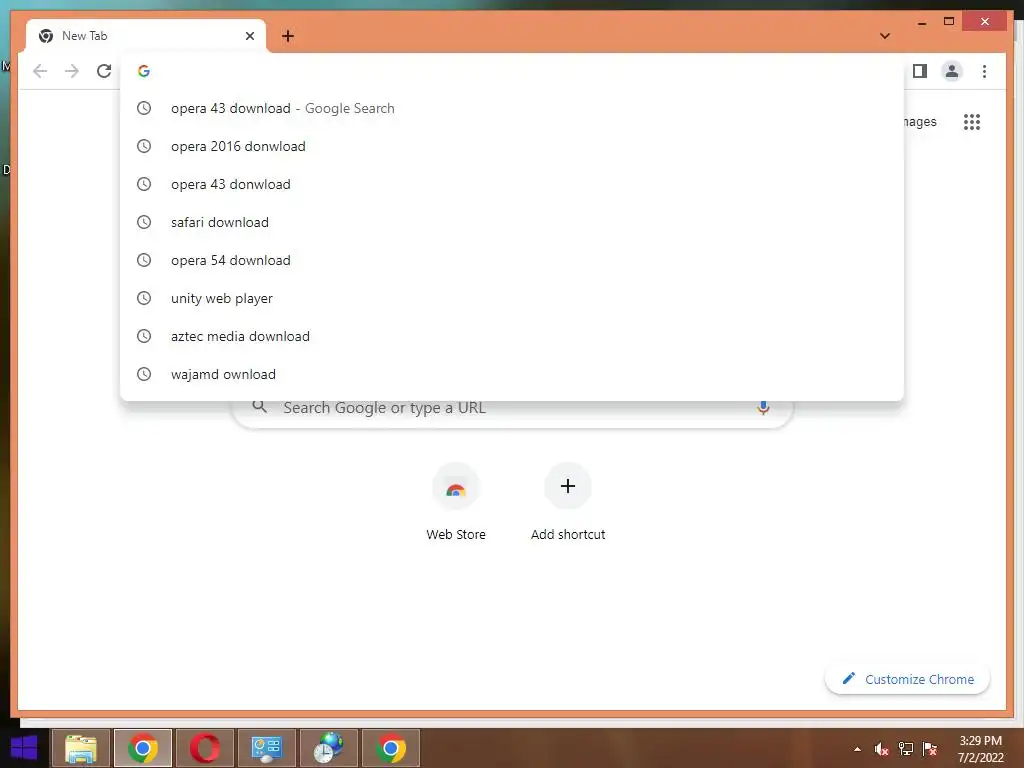Choose suggestion "unity web player"
The height and width of the screenshot is (768, 1024).
click(512, 298)
